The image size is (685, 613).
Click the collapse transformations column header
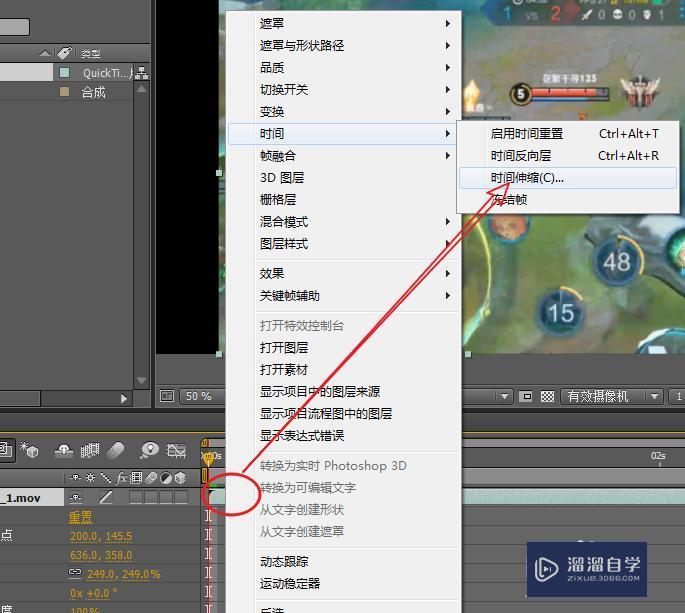click(x=90, y=478)
